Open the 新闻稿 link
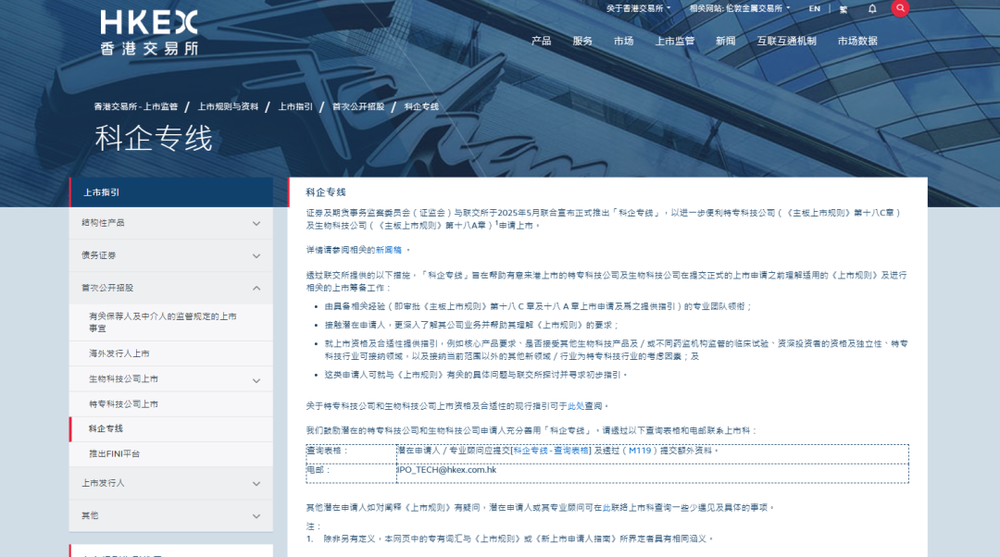Screen dimensions: 1000x557 [x=388, y=249]
